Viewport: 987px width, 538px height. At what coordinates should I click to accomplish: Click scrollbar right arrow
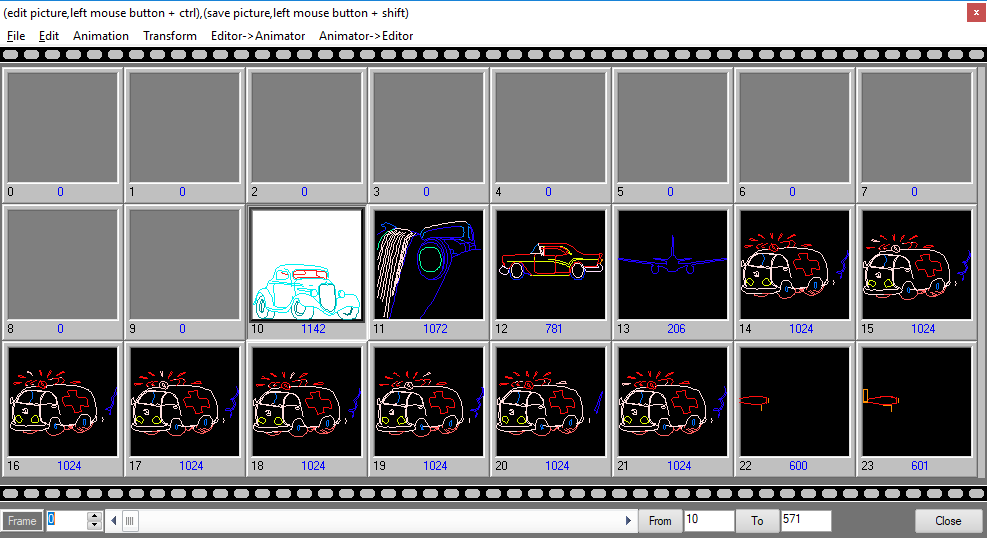(x=629, y=521)
